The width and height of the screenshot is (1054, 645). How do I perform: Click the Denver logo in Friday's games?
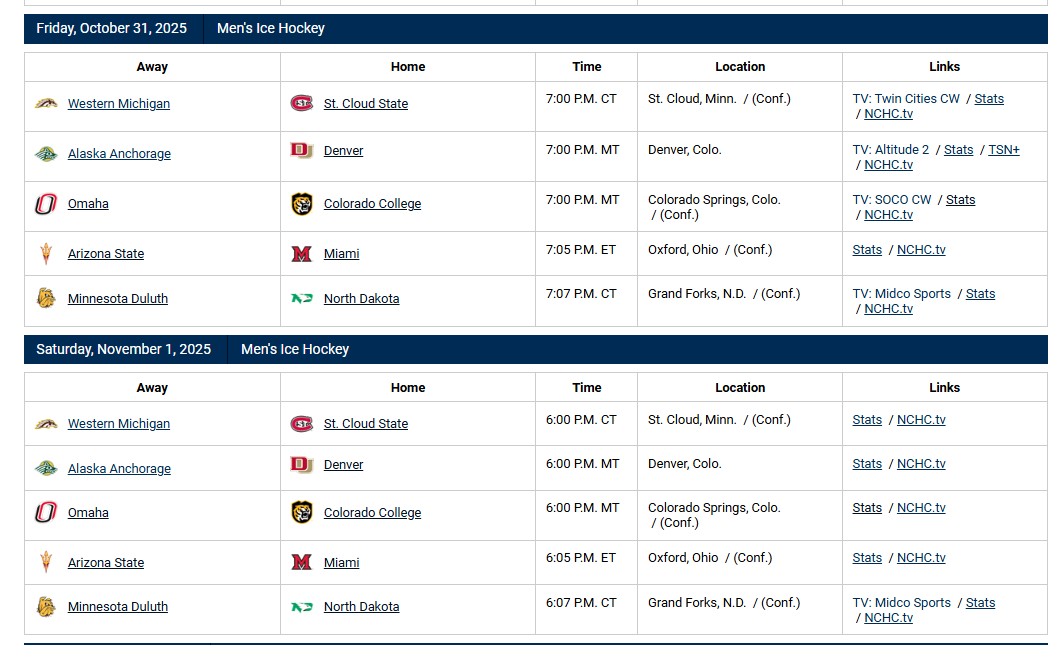(301, 150)
